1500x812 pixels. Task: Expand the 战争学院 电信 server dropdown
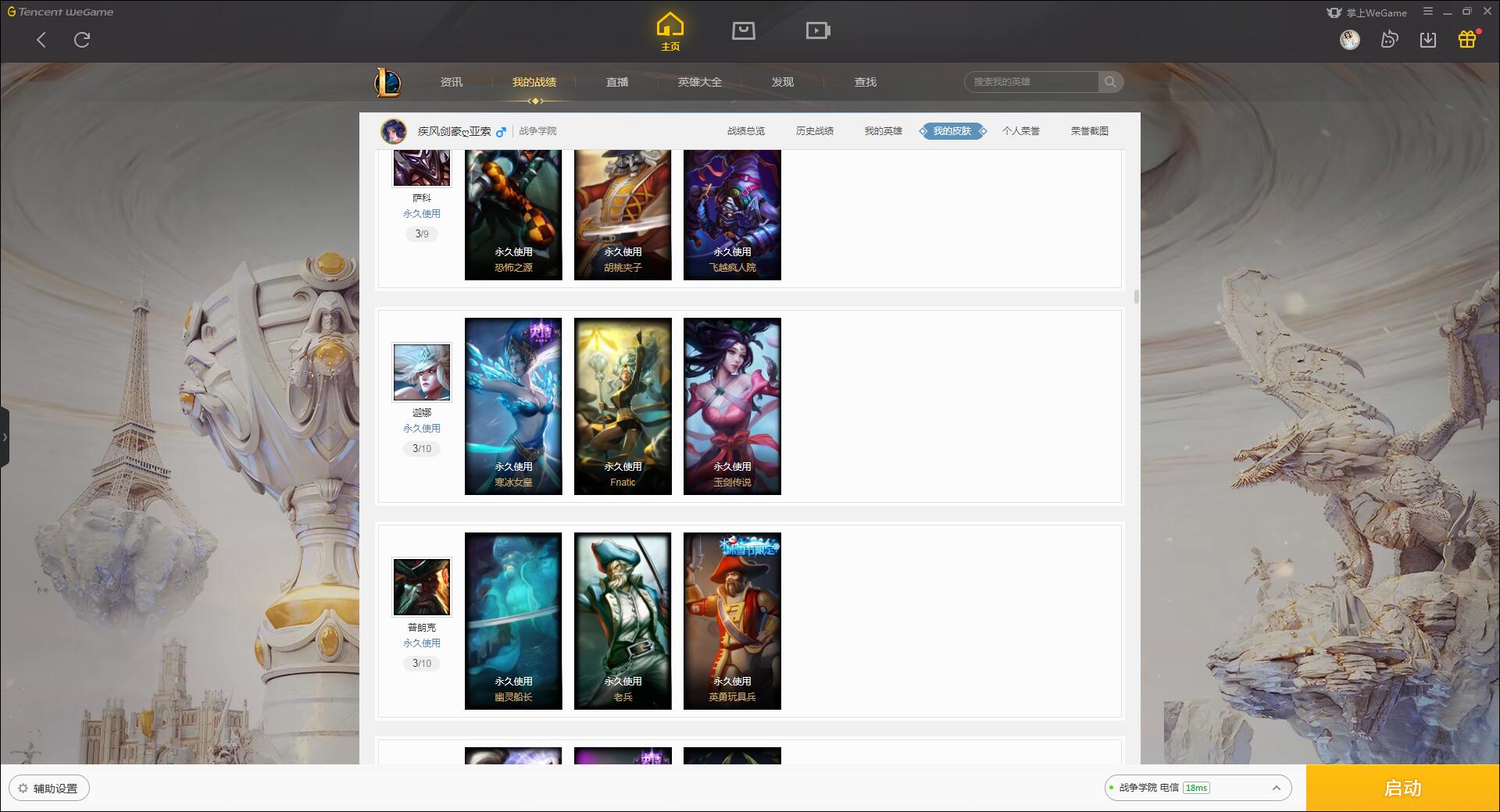point(1198,788)
